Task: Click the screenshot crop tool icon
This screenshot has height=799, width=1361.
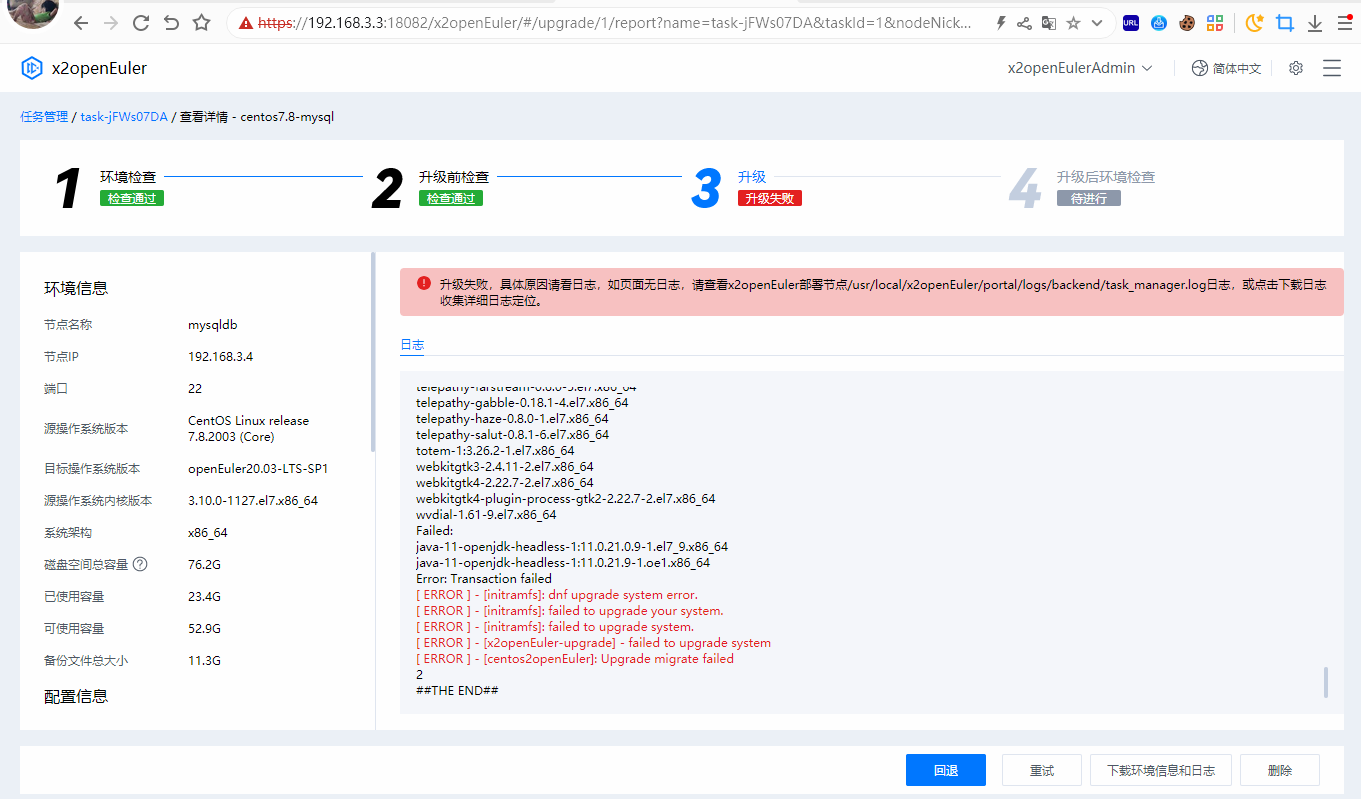Action: click(1285, 22)
